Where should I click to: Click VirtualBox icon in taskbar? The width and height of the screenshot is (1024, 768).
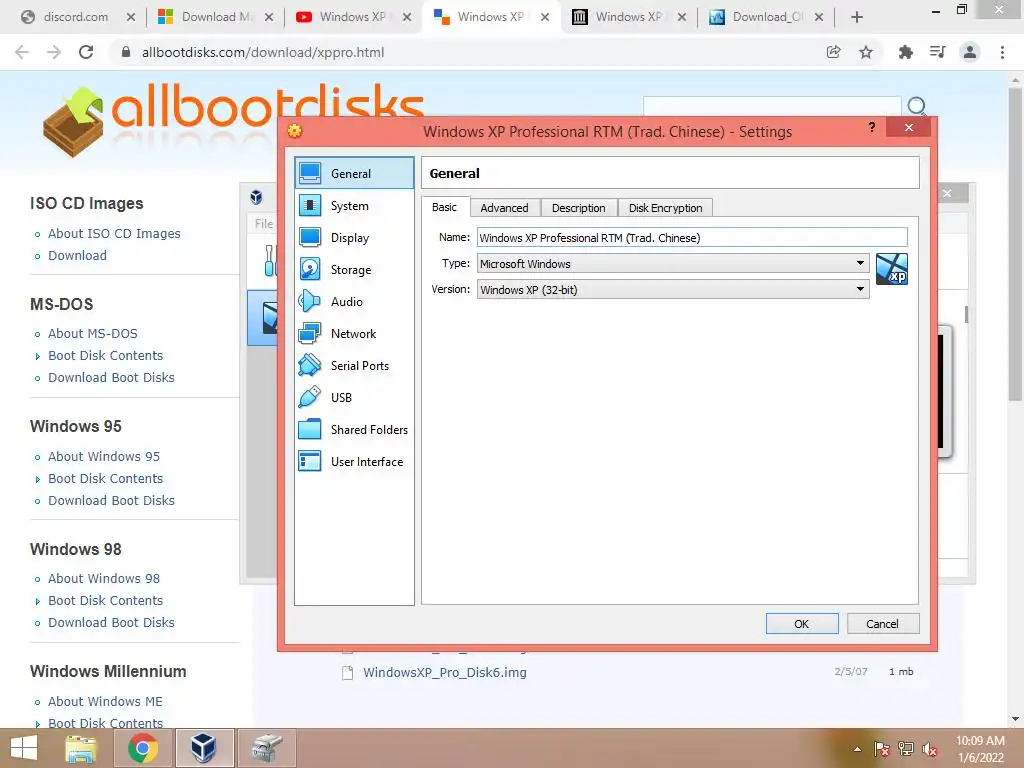(203, 748)
